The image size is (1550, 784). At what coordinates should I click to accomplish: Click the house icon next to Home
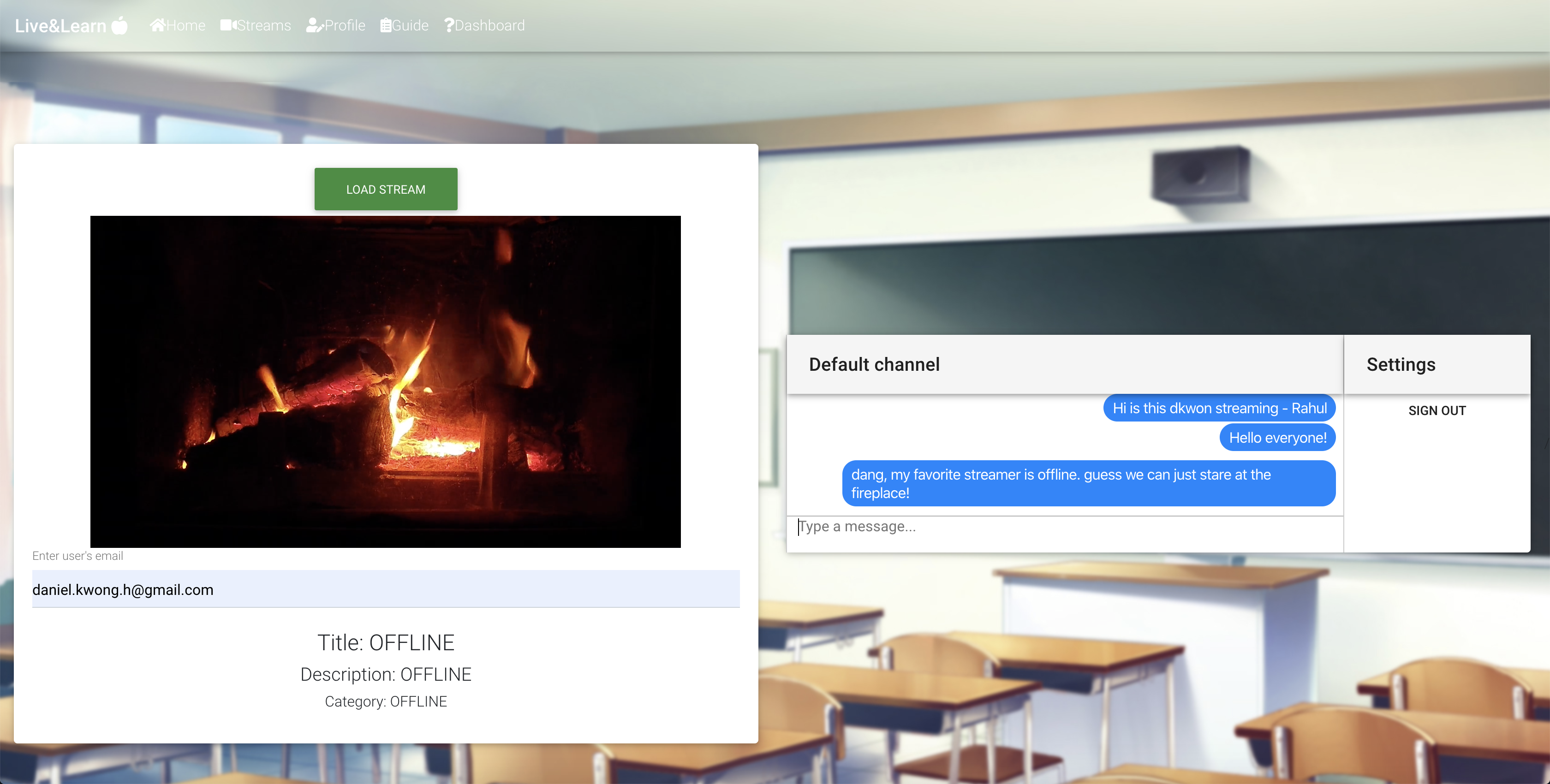click(x=157, y=25)
